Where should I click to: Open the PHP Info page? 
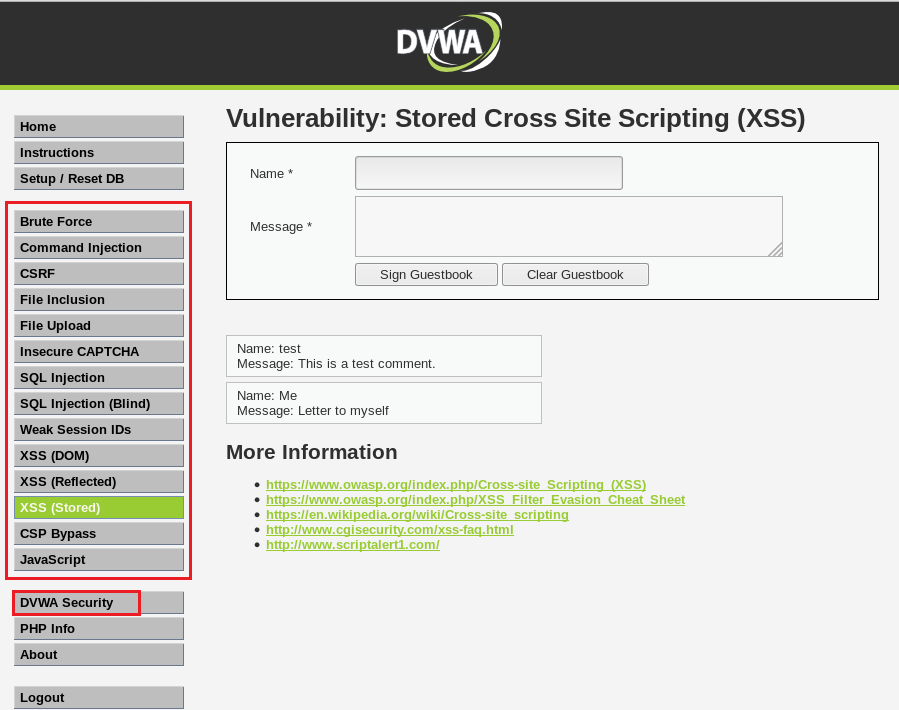[99, 629]
